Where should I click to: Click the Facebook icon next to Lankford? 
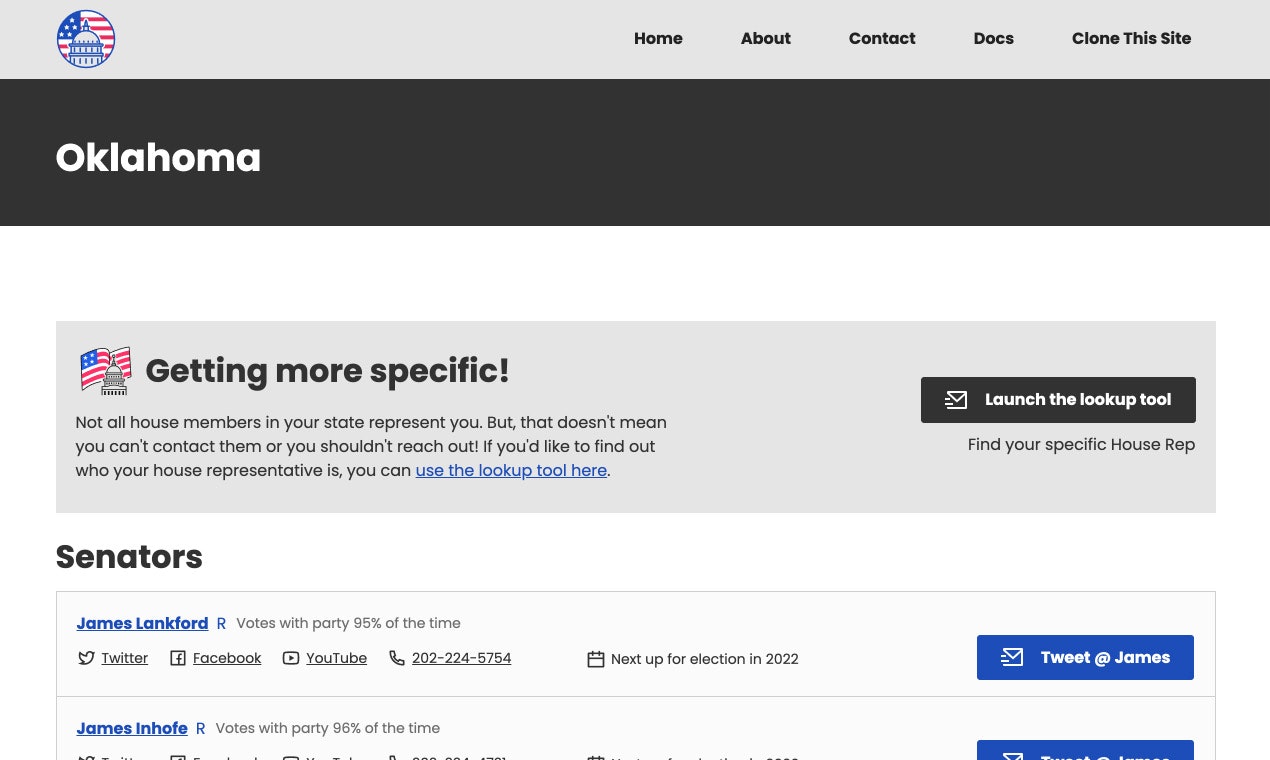[178, 658]
